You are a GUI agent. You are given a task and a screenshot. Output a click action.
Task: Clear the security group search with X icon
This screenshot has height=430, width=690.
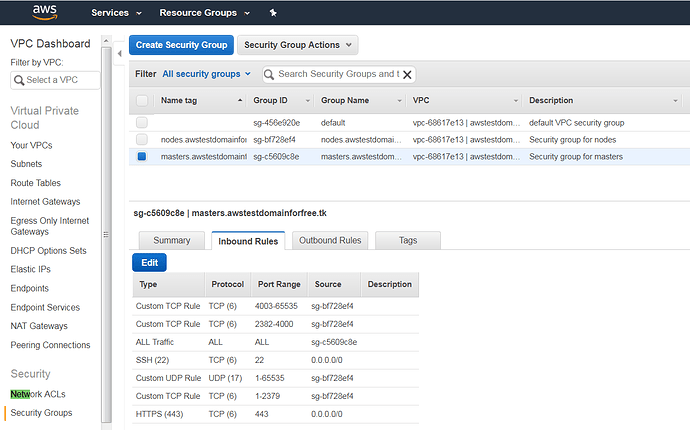407,74
